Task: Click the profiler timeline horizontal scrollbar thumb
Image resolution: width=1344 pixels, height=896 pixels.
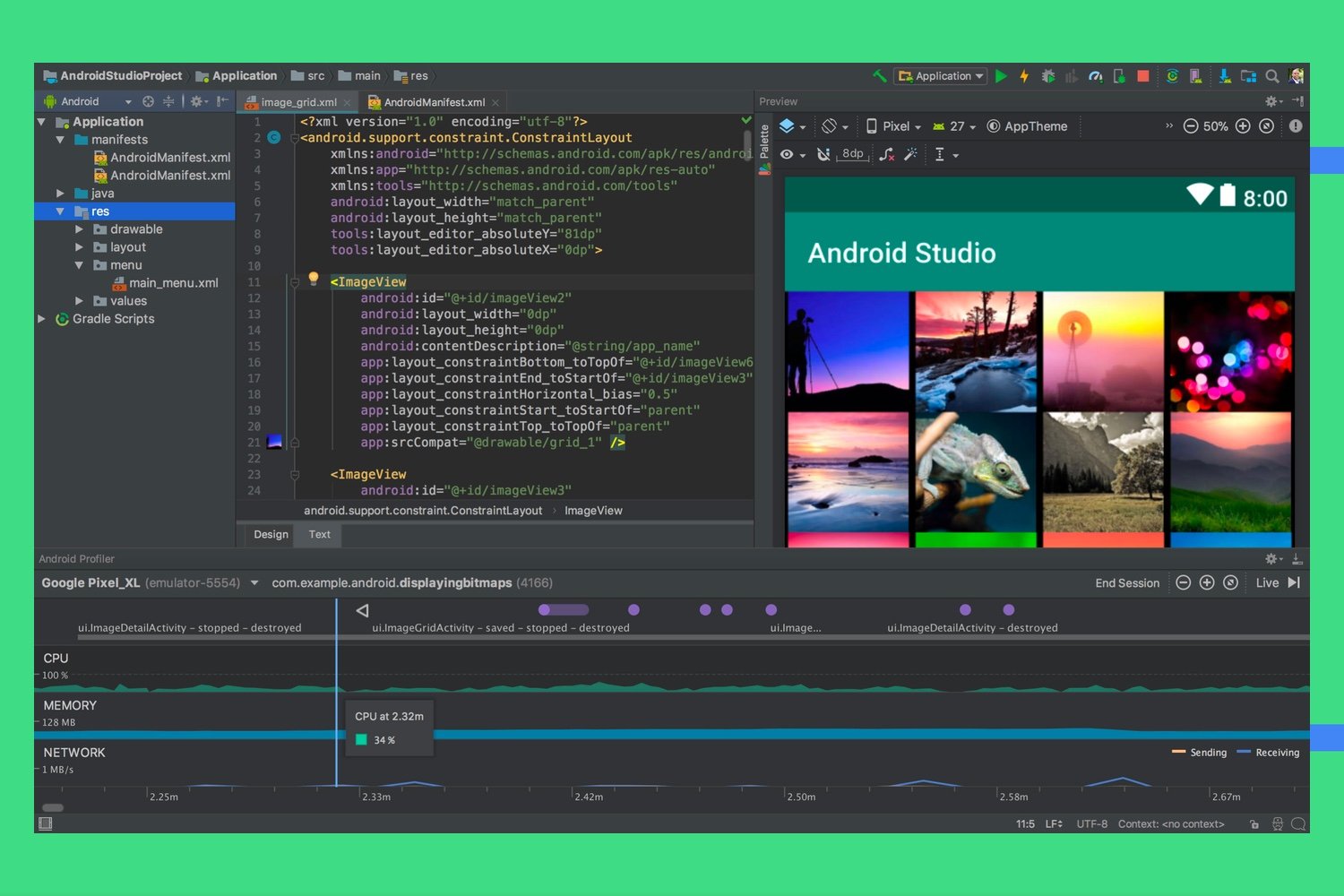Action: [x=52, y=808]
